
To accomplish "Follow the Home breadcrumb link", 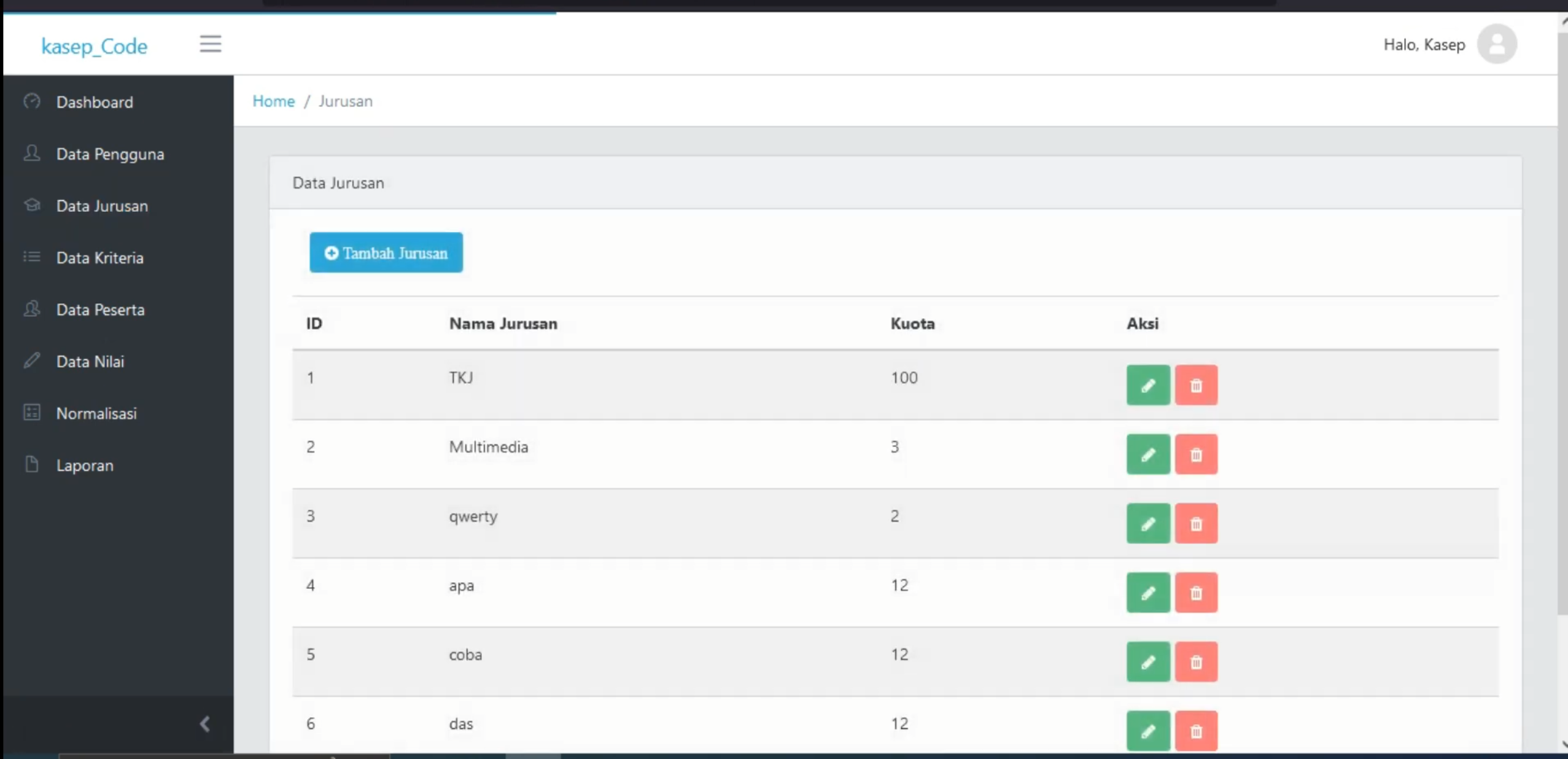I will 274,101.
